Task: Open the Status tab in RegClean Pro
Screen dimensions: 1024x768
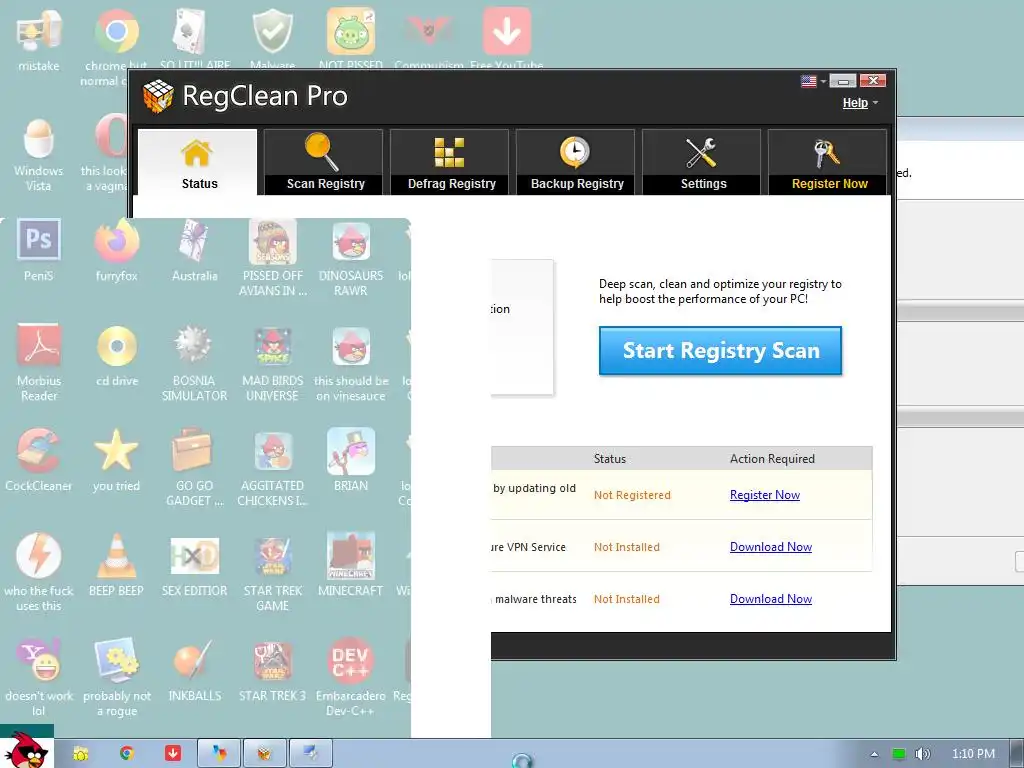Action: click(x=197, y=162)
